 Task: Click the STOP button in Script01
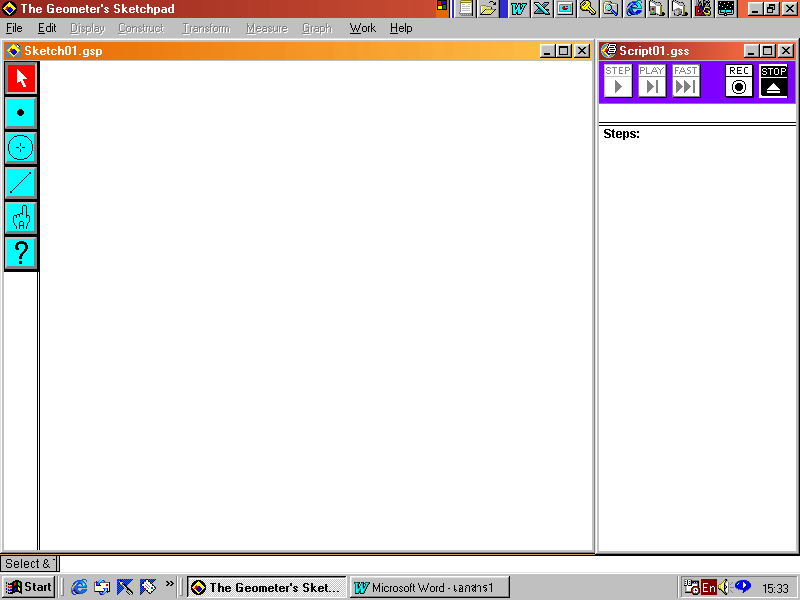click(x=773, y=81)
